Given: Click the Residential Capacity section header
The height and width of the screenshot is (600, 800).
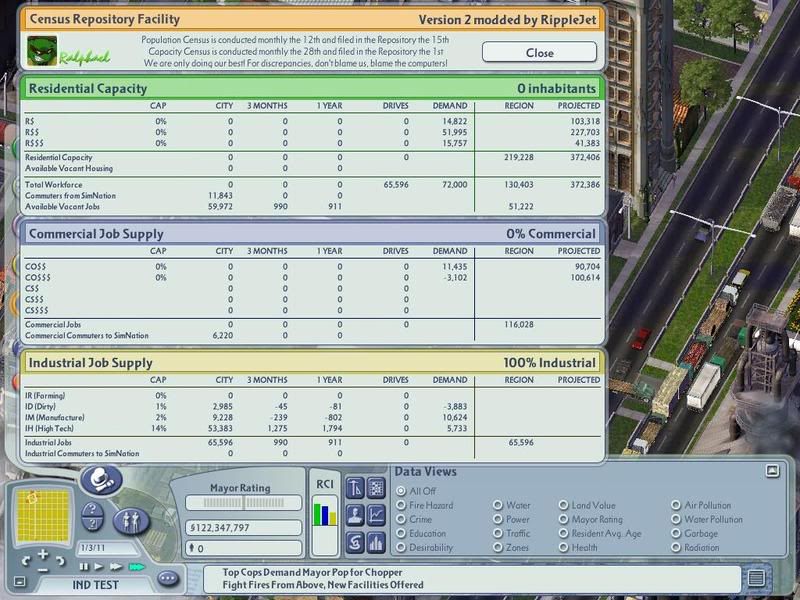Looking at the screenshot, I should [x=313, y=88].
